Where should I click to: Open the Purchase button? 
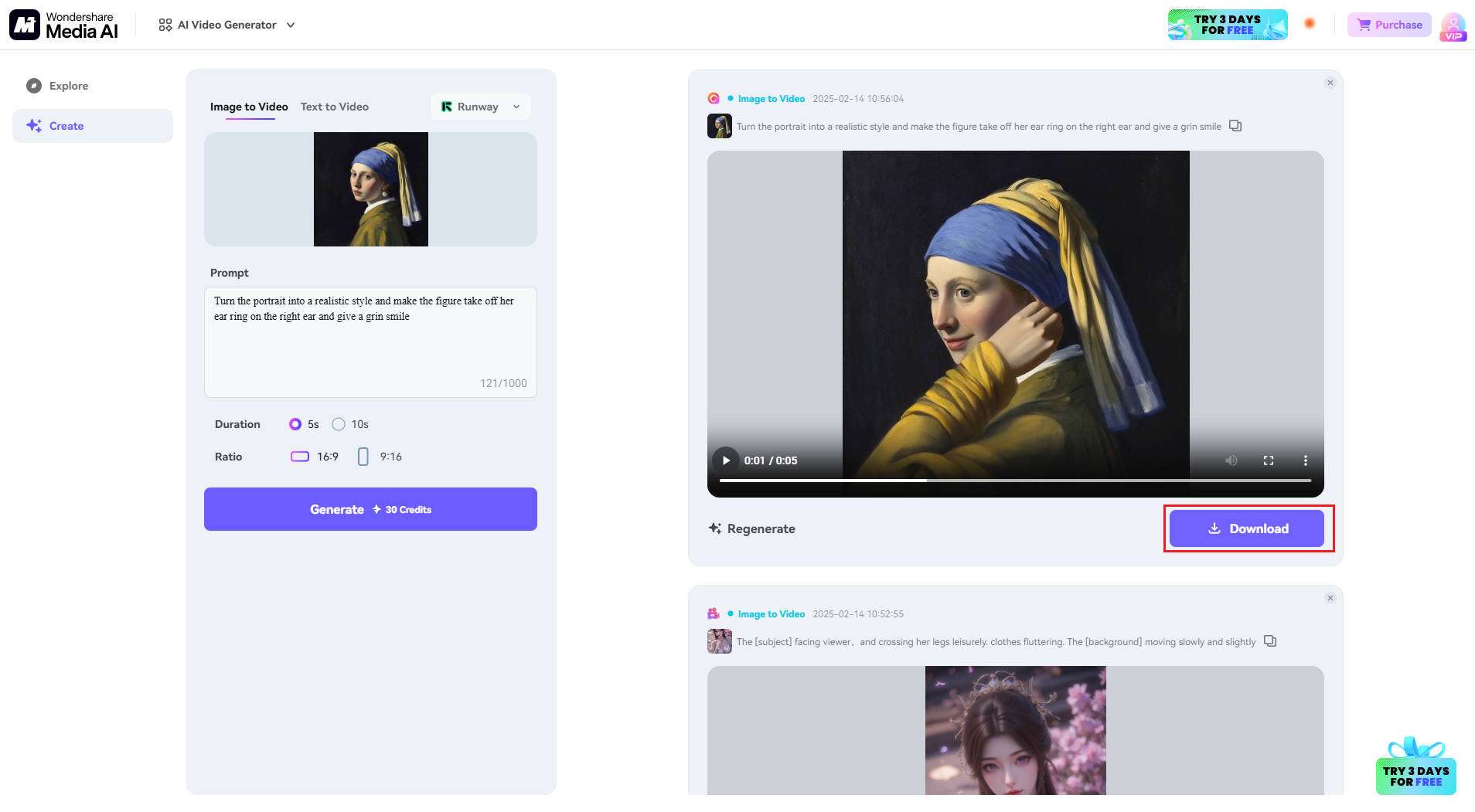(x=1389, y=25)
